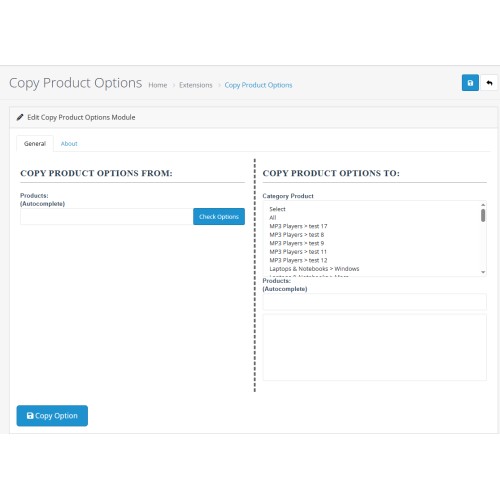The width and height of the screenshot is (500, 500).
Task: Focus the source Products autocomplete field
Action: (106, 217)
